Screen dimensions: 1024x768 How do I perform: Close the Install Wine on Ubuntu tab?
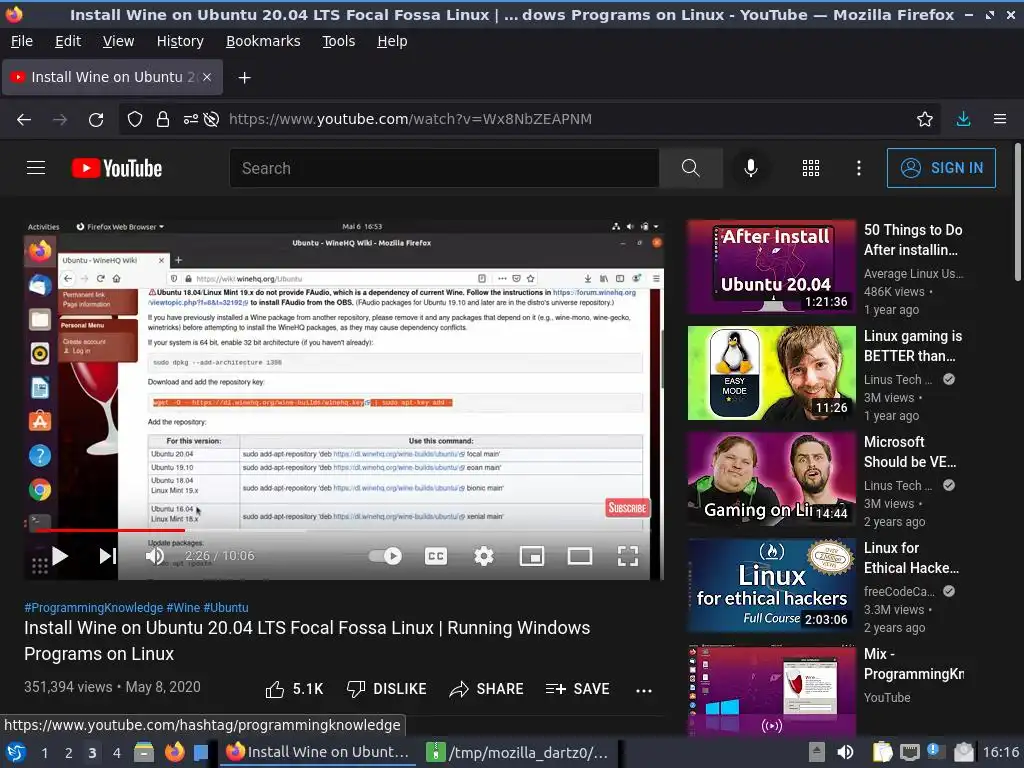click(207, 77)
